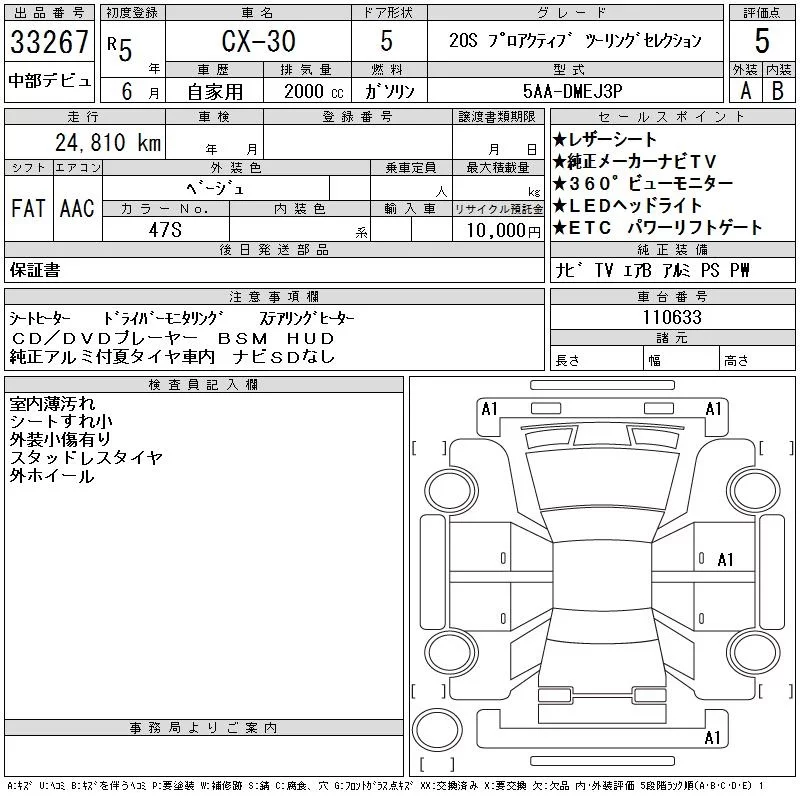Click interior grade B cell
The width and height of the screenshot is (800, 800).
tap(778, 91)
